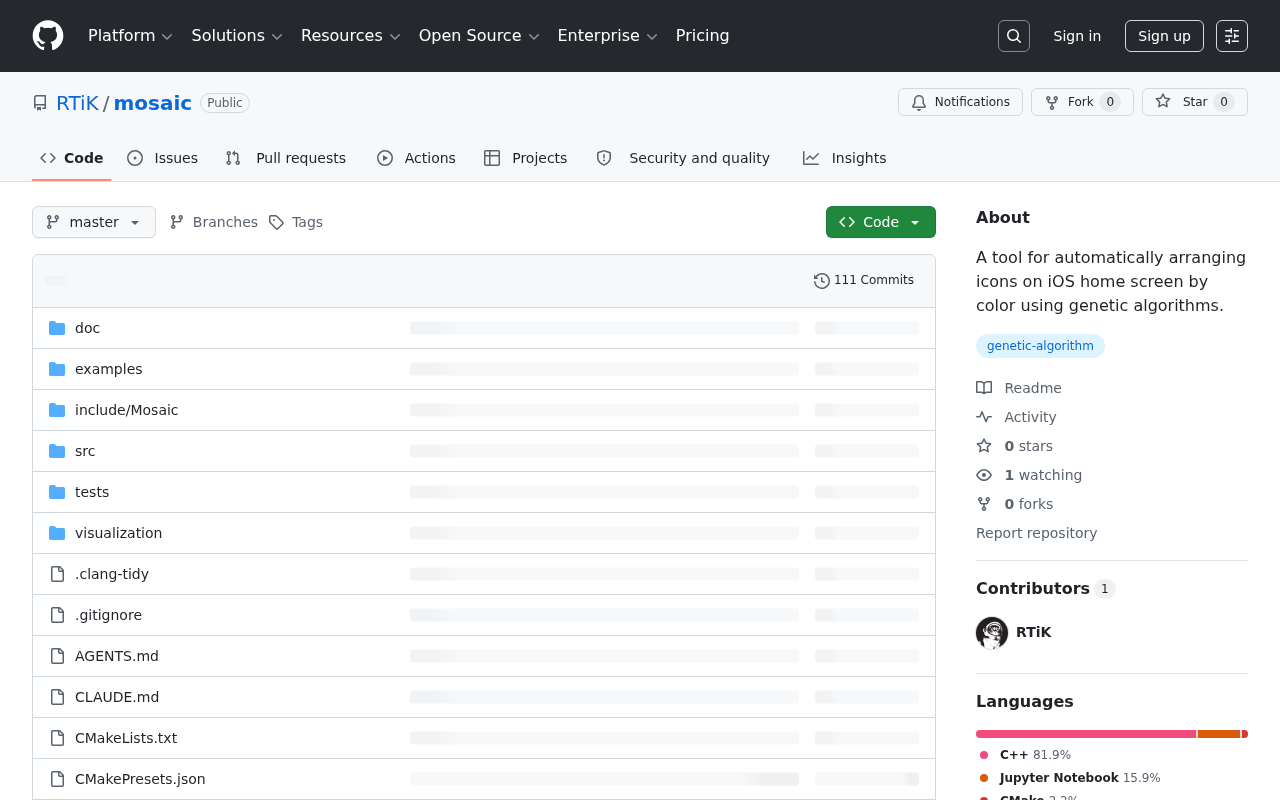Click the AGENTS.md file icon

[57, 656]
